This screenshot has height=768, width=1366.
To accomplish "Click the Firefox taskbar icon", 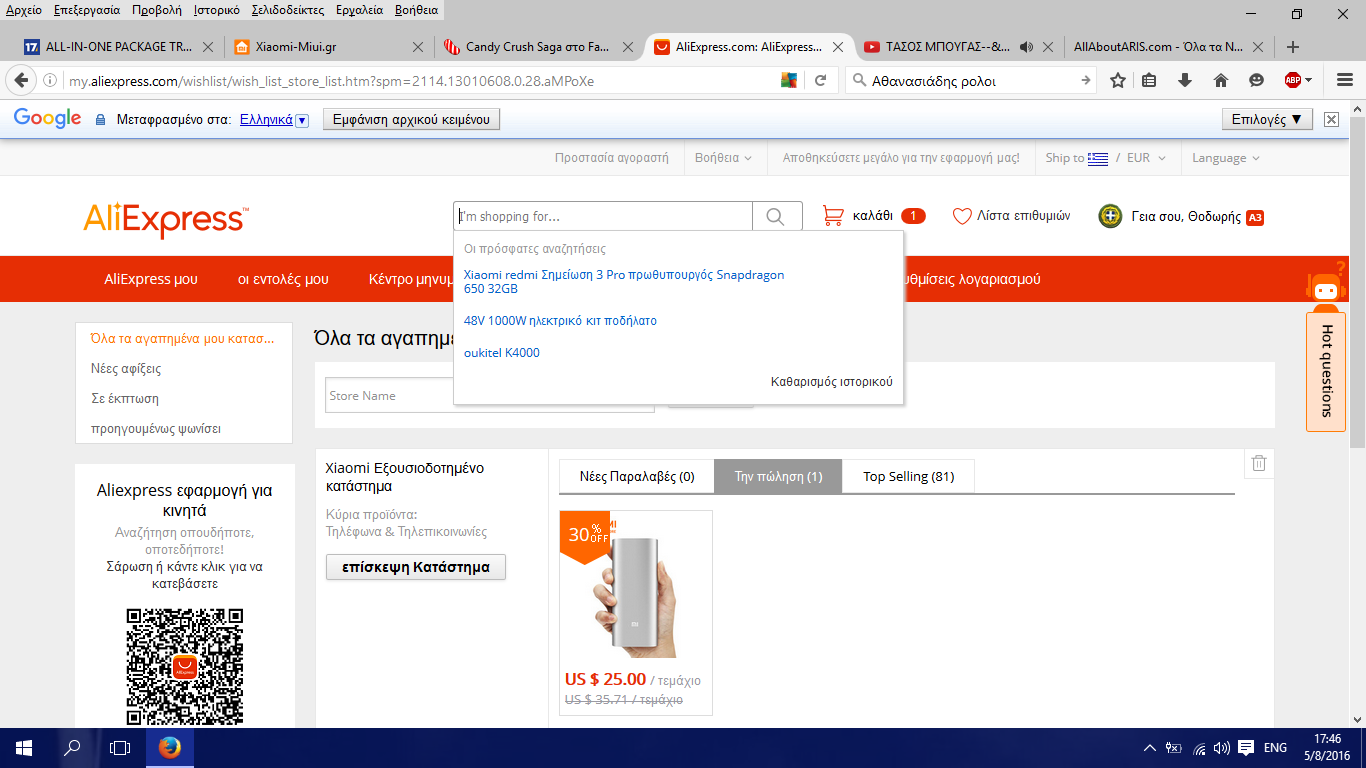I will 170,747.
